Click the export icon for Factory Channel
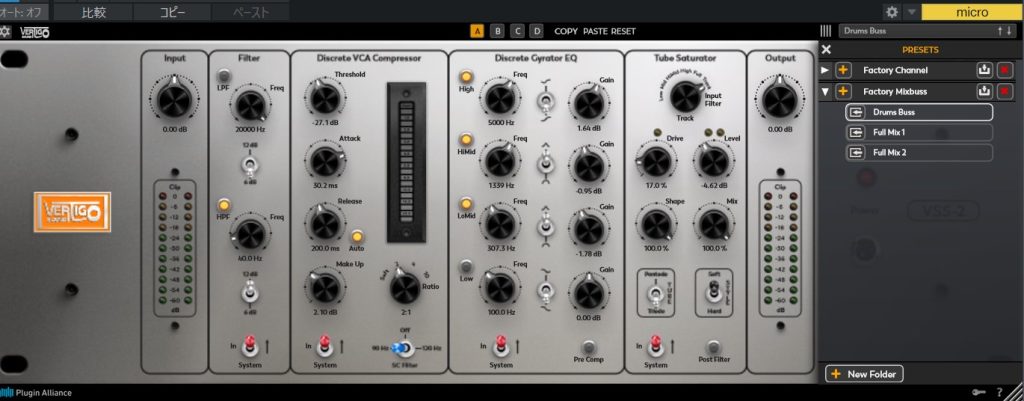 [986, 71]
